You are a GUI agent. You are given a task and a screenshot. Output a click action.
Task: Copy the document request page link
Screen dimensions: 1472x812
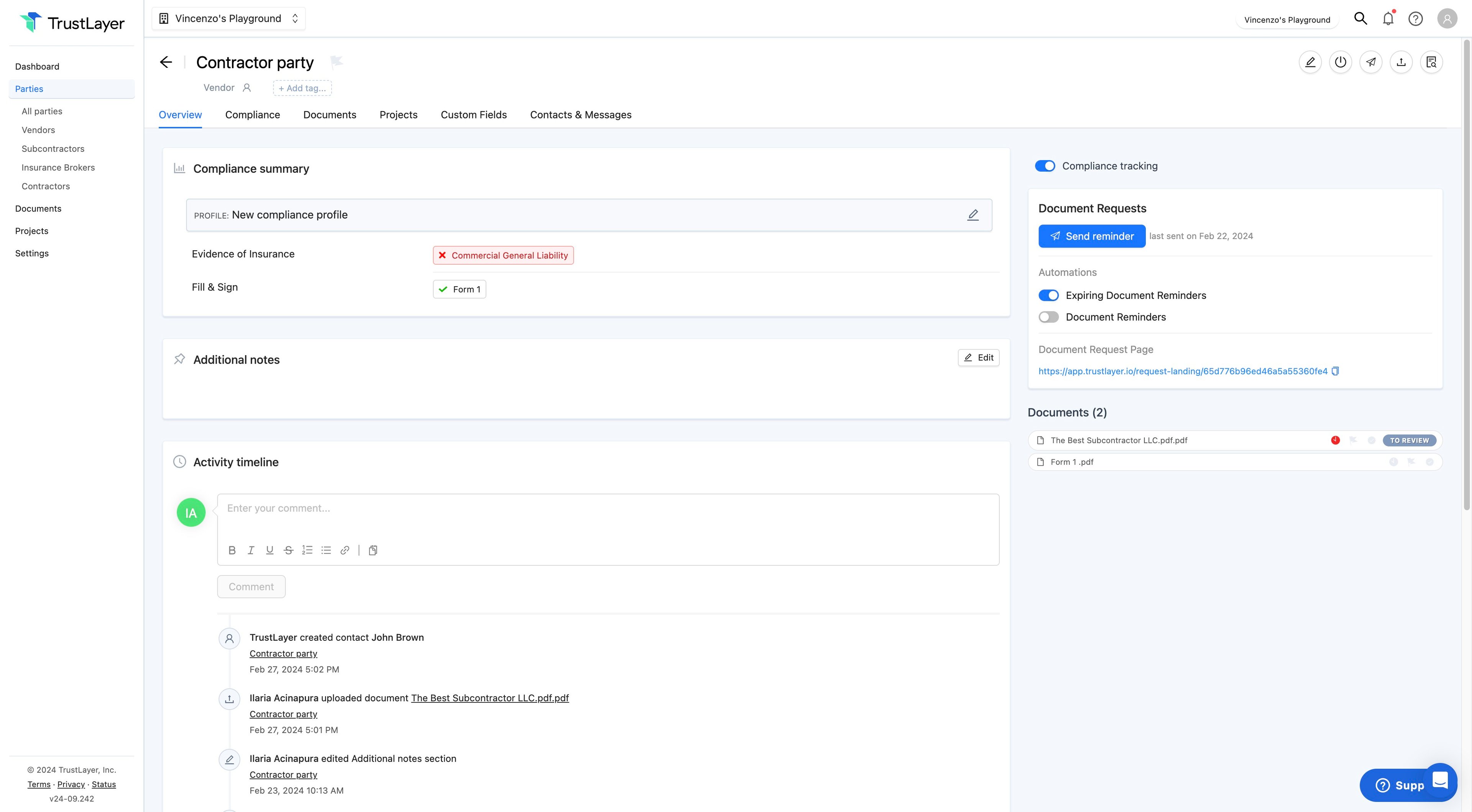pyautogui.click(x=1336, y=371)
